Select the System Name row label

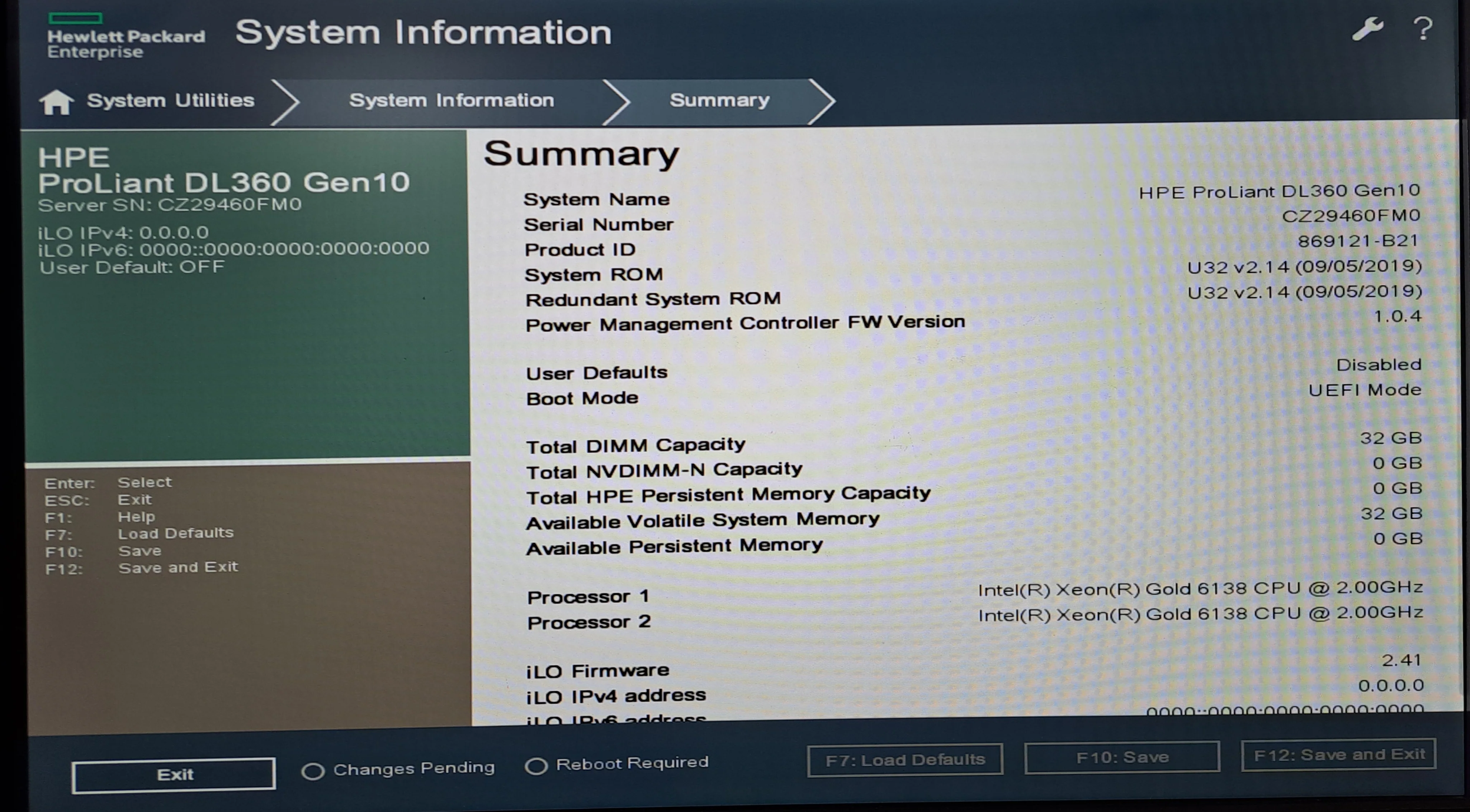pos(596,199)
